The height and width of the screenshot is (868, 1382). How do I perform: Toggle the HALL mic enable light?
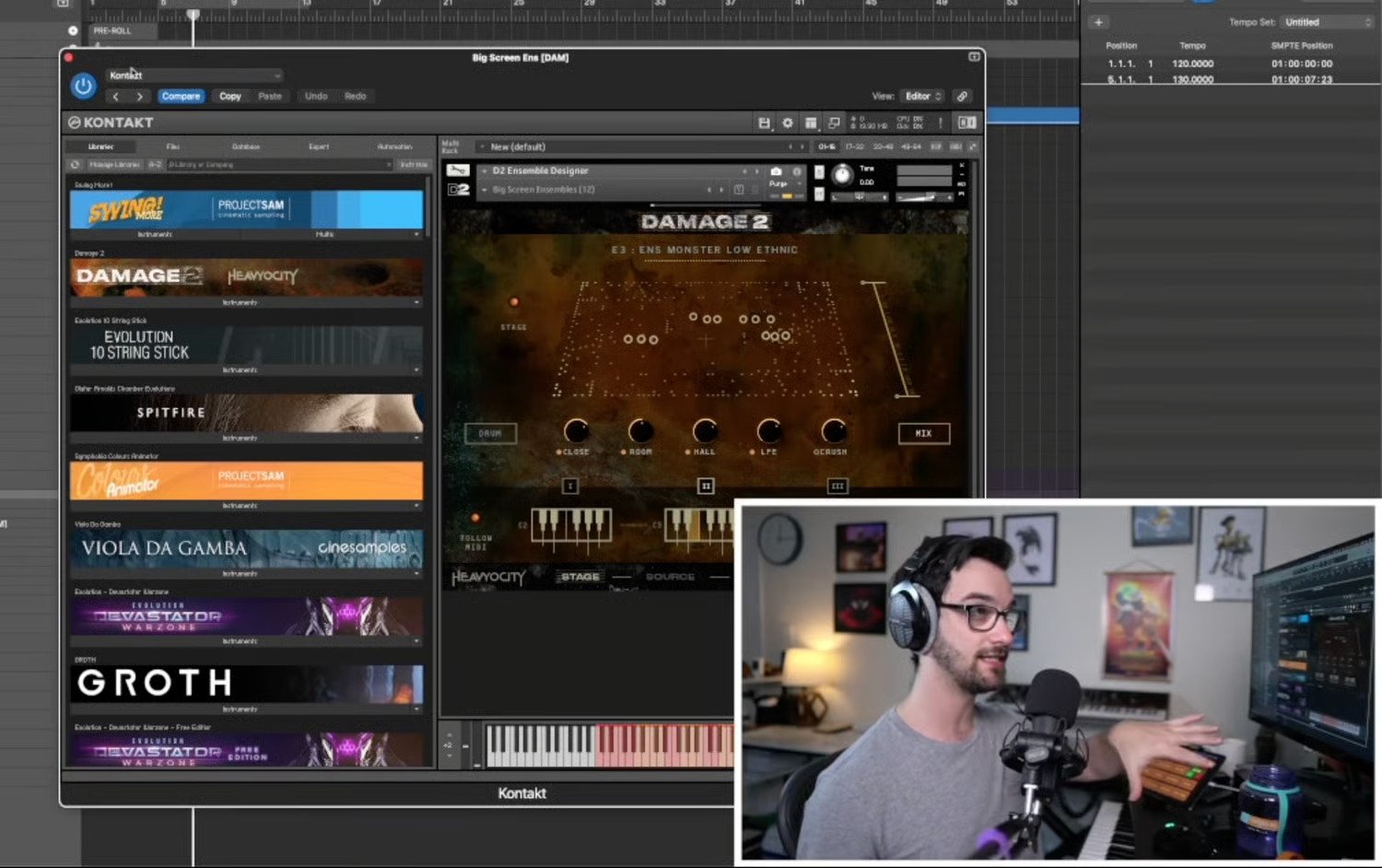click(687, 452)
